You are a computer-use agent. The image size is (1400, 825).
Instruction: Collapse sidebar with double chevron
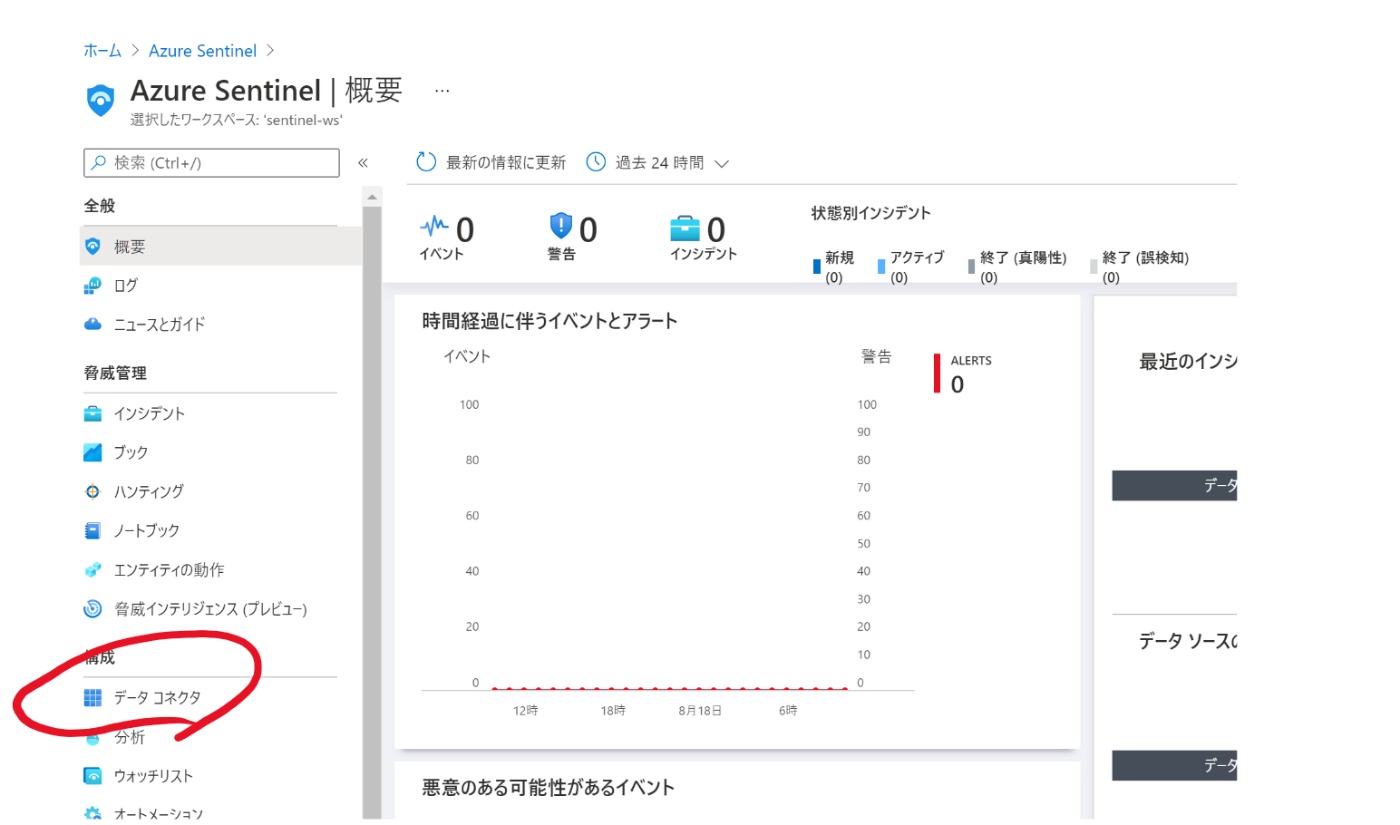click(x=363, y=163)
